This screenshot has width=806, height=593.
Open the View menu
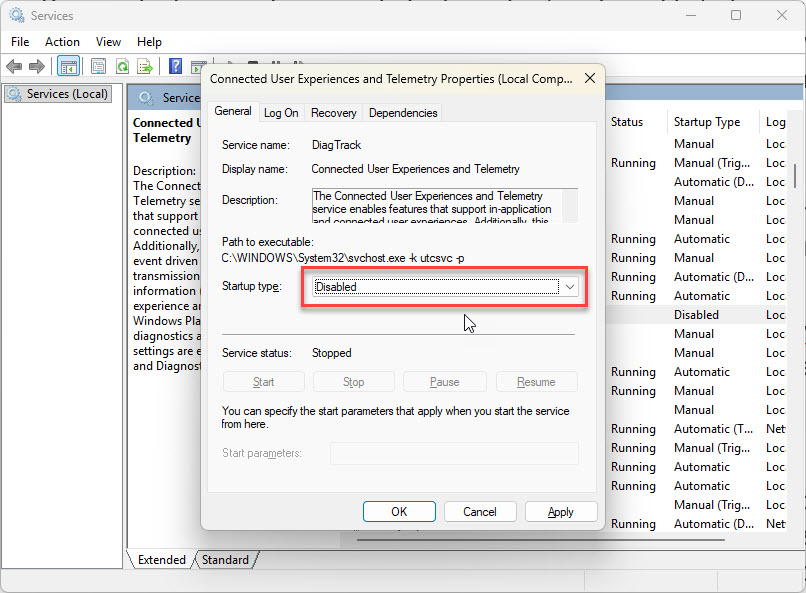pyautogui.click(x=108, y=42)
